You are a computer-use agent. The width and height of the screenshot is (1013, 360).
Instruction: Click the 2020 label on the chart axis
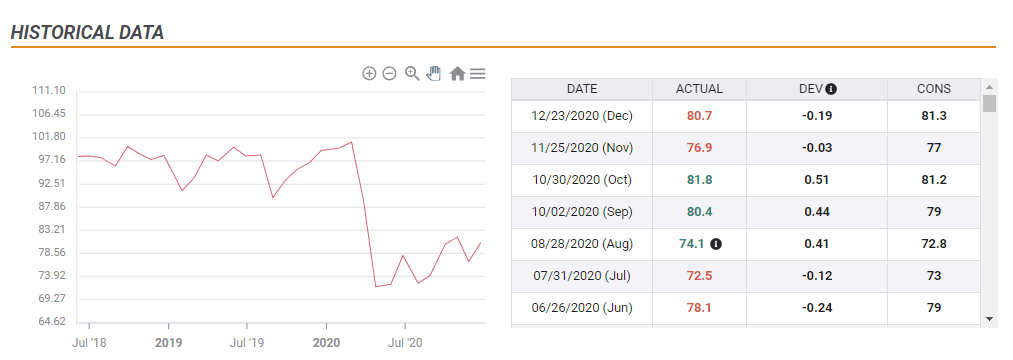click(326, 343)
